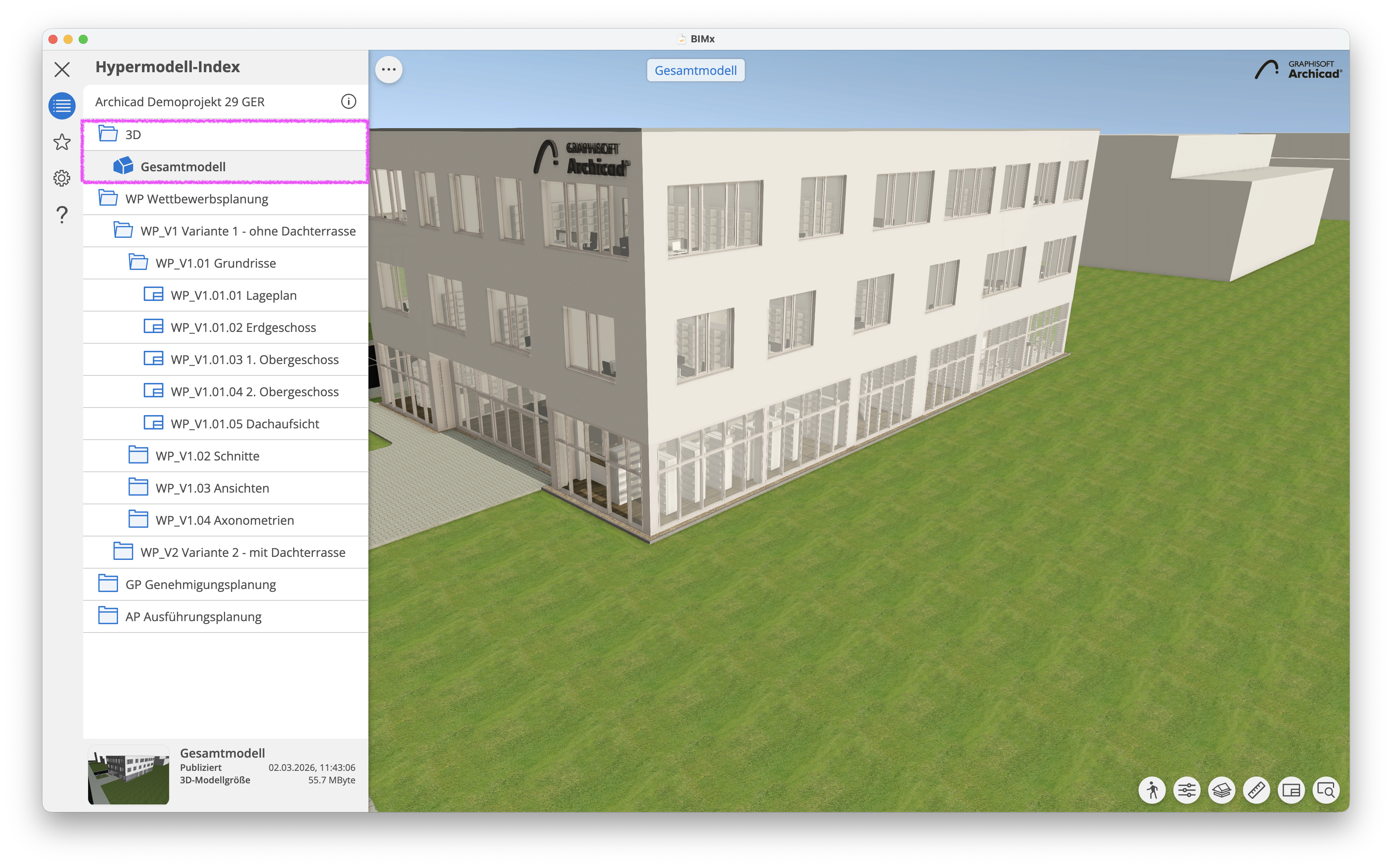This screenshot has height=868, width=1392.
Task: Click the Hypermodell-Index heading
Action: pyautogui.click(x=168, y=67)
